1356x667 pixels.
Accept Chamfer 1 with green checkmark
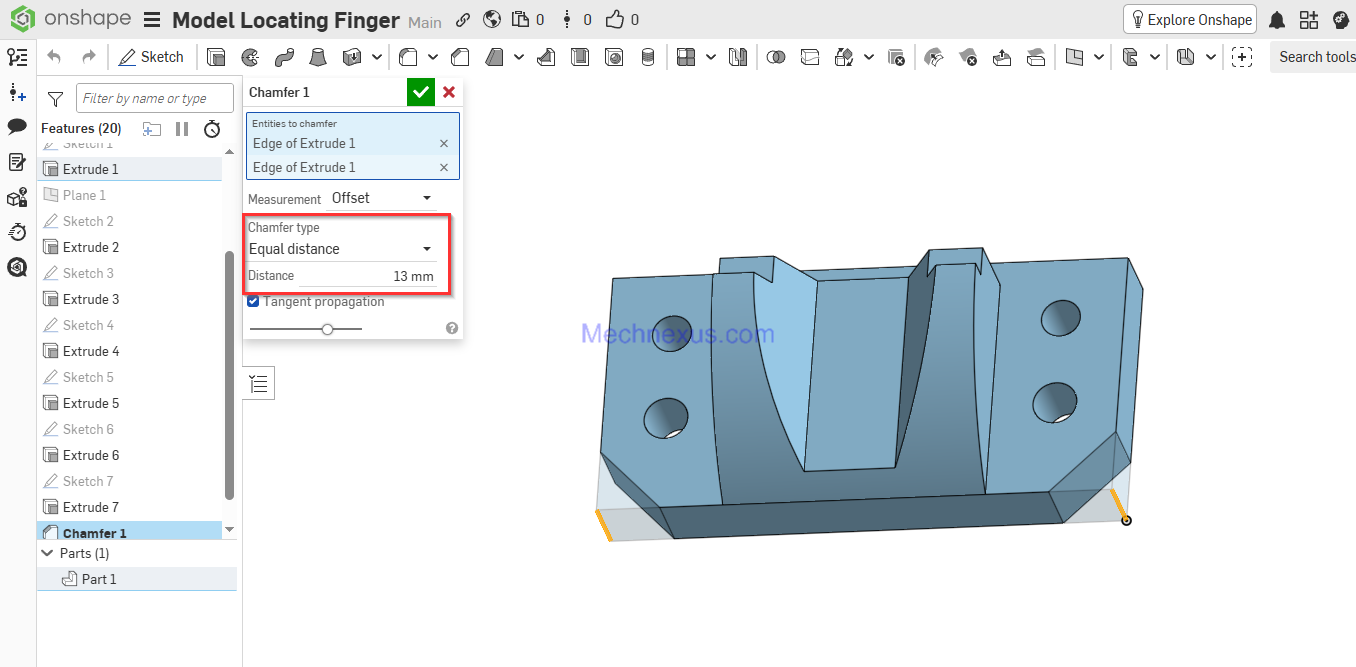point(421,92)
